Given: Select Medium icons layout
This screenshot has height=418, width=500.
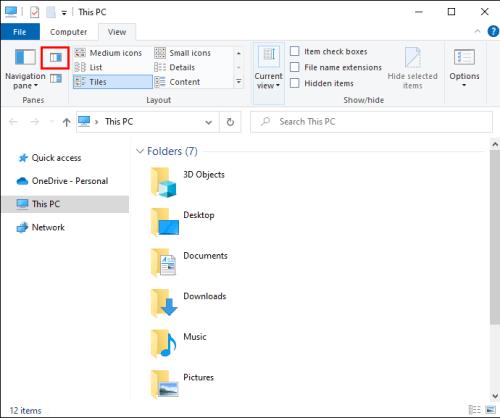Looking at the screenshot, I should click(109, 53).
